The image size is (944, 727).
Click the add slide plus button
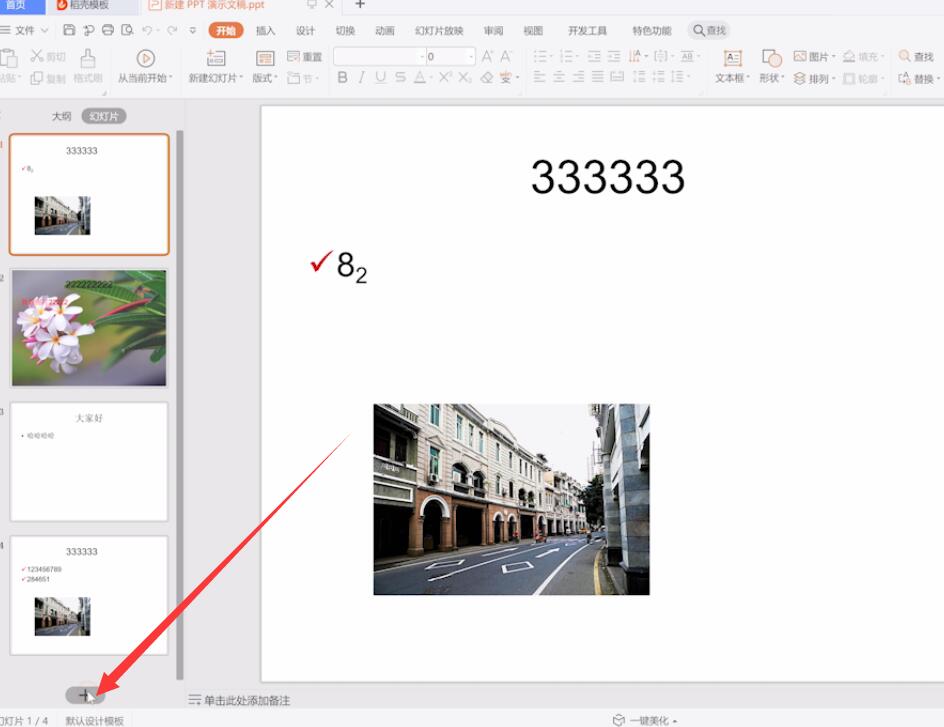click(85, 695)
